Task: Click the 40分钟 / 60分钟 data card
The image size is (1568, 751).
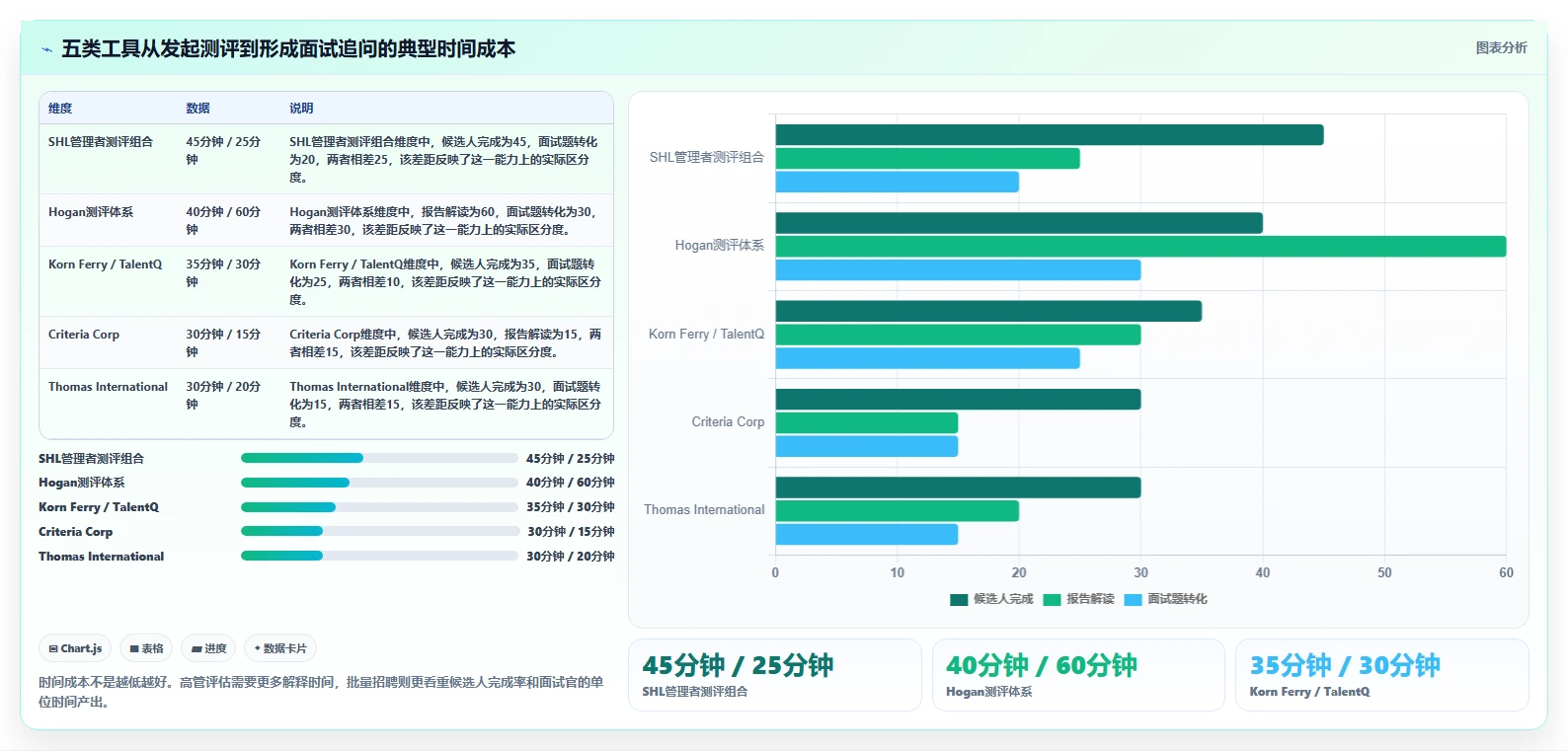Action: click(1078, 675)
